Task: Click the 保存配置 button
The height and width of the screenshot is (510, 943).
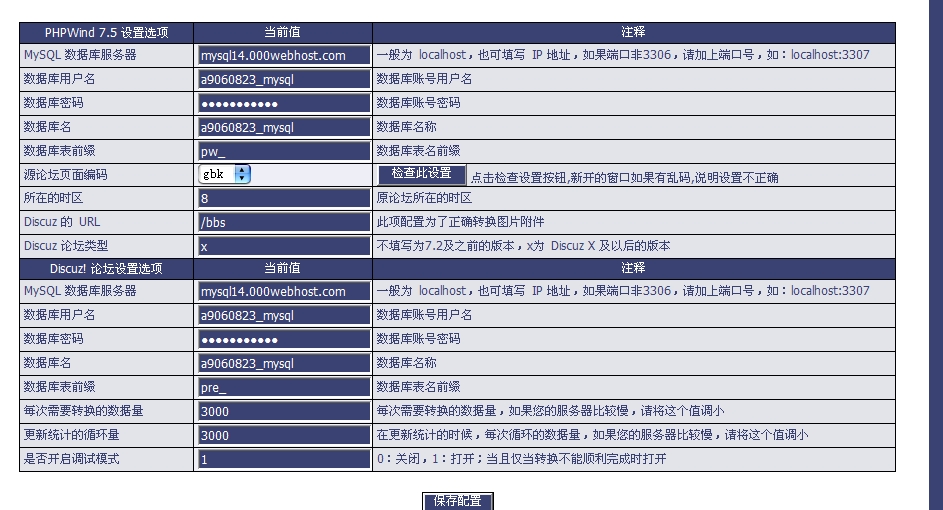Action: [458, 501]
